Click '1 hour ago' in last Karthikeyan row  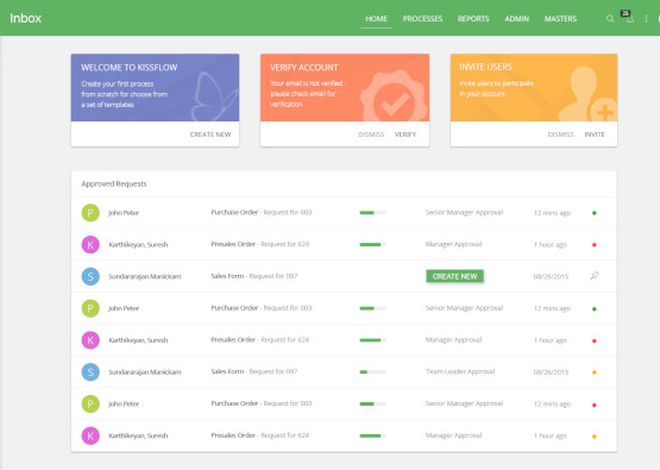550,436
